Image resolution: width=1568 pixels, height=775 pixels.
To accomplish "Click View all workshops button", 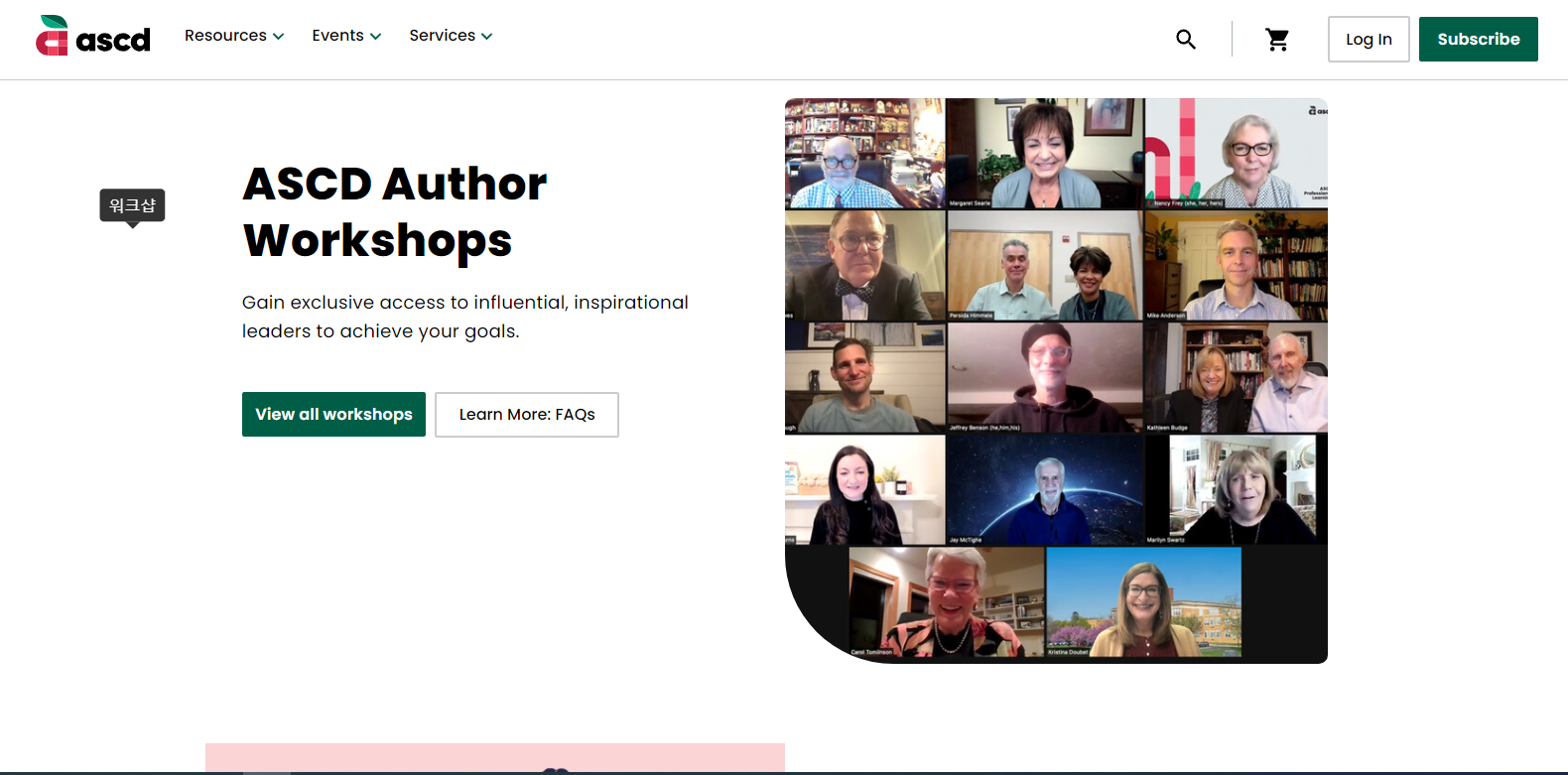I will (x=333, y=414).
